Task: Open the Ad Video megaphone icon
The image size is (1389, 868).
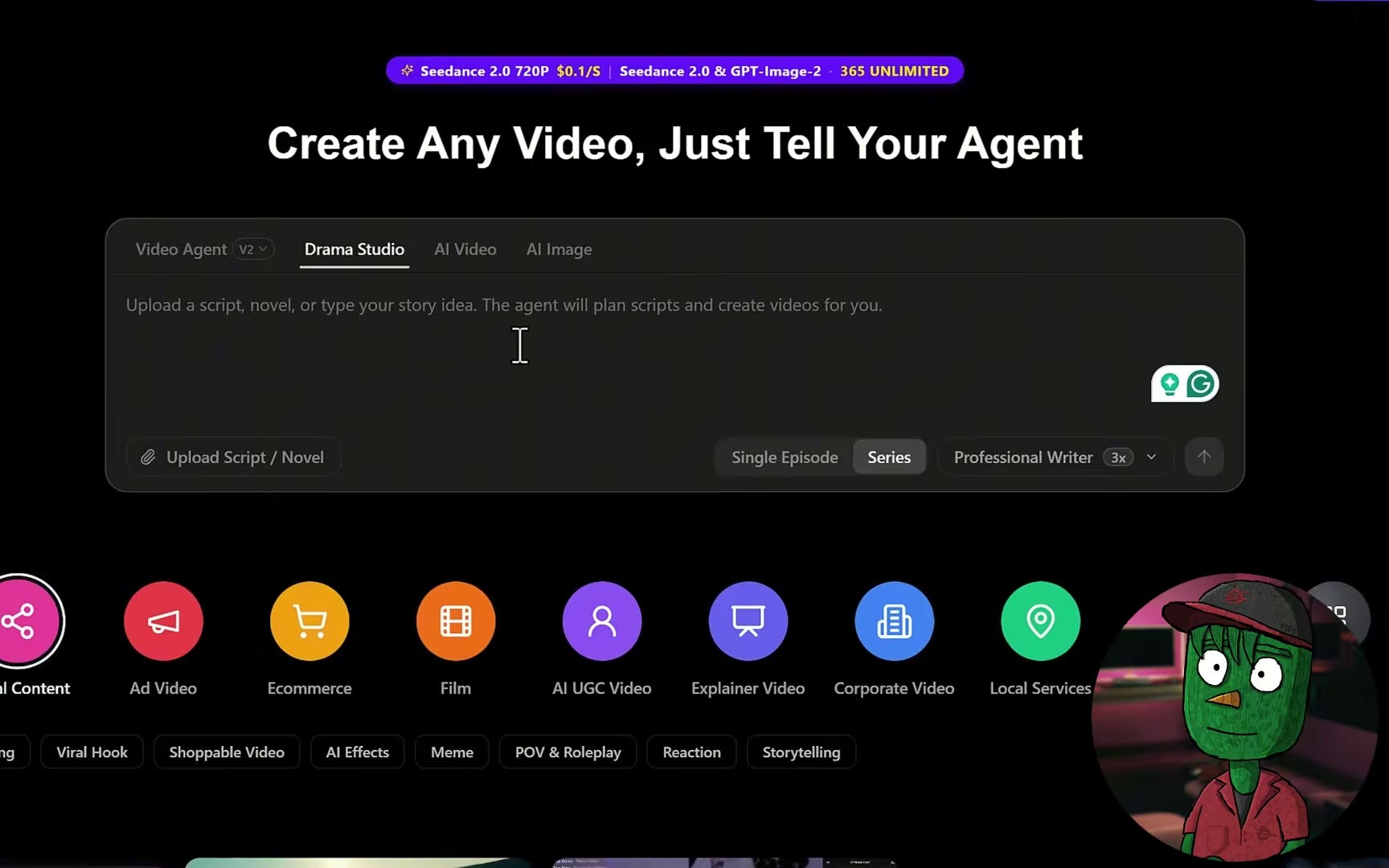Action: pyautogui.click(x=163, y=621)
